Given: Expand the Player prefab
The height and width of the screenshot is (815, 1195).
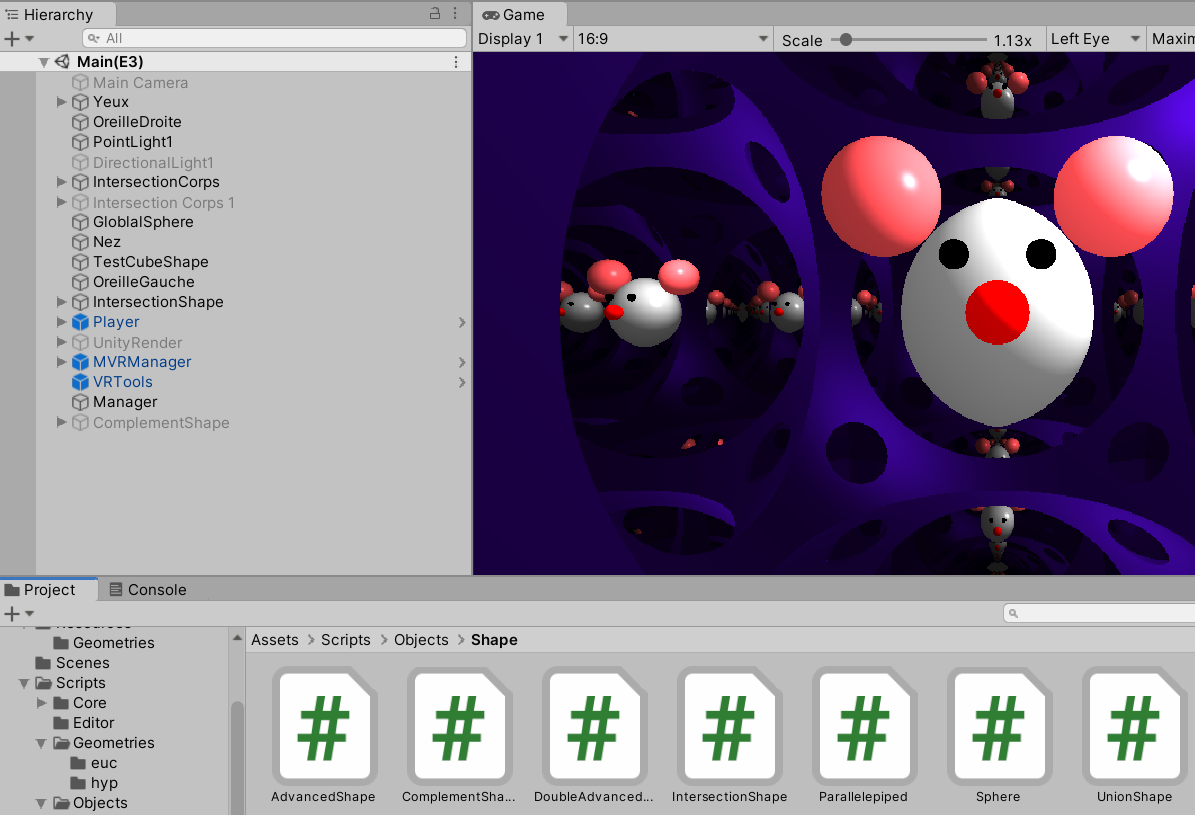Looking at the screenshot, I should pos(61,322).
